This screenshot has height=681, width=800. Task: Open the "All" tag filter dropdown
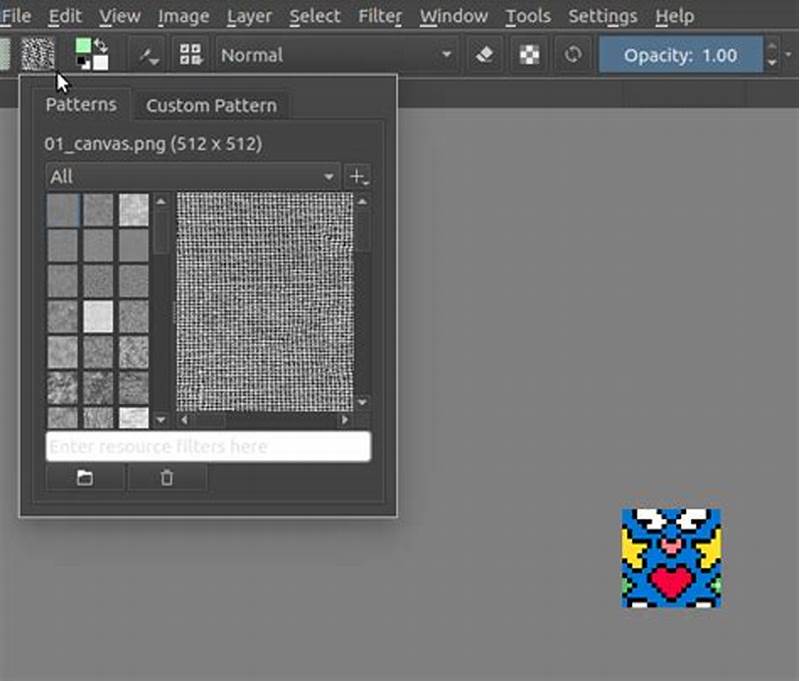190,177
